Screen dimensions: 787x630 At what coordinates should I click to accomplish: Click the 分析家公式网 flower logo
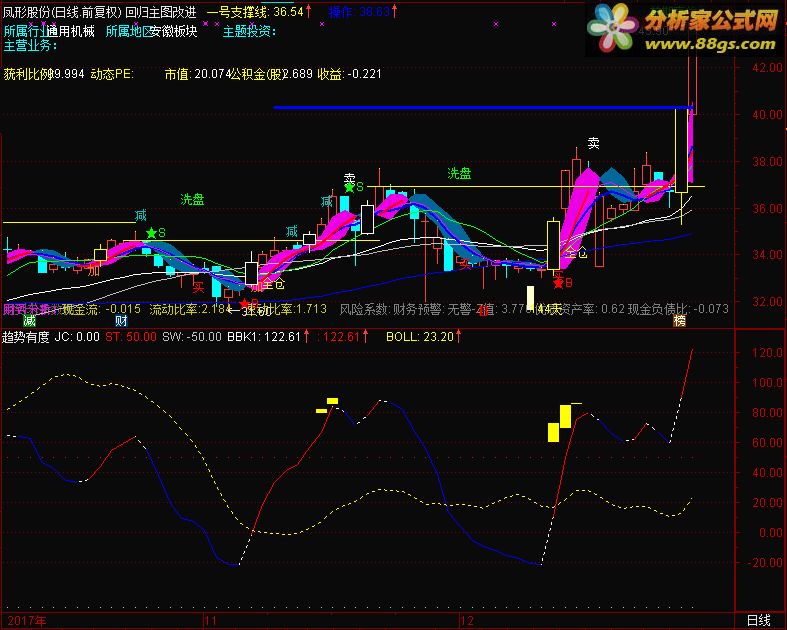612,26
